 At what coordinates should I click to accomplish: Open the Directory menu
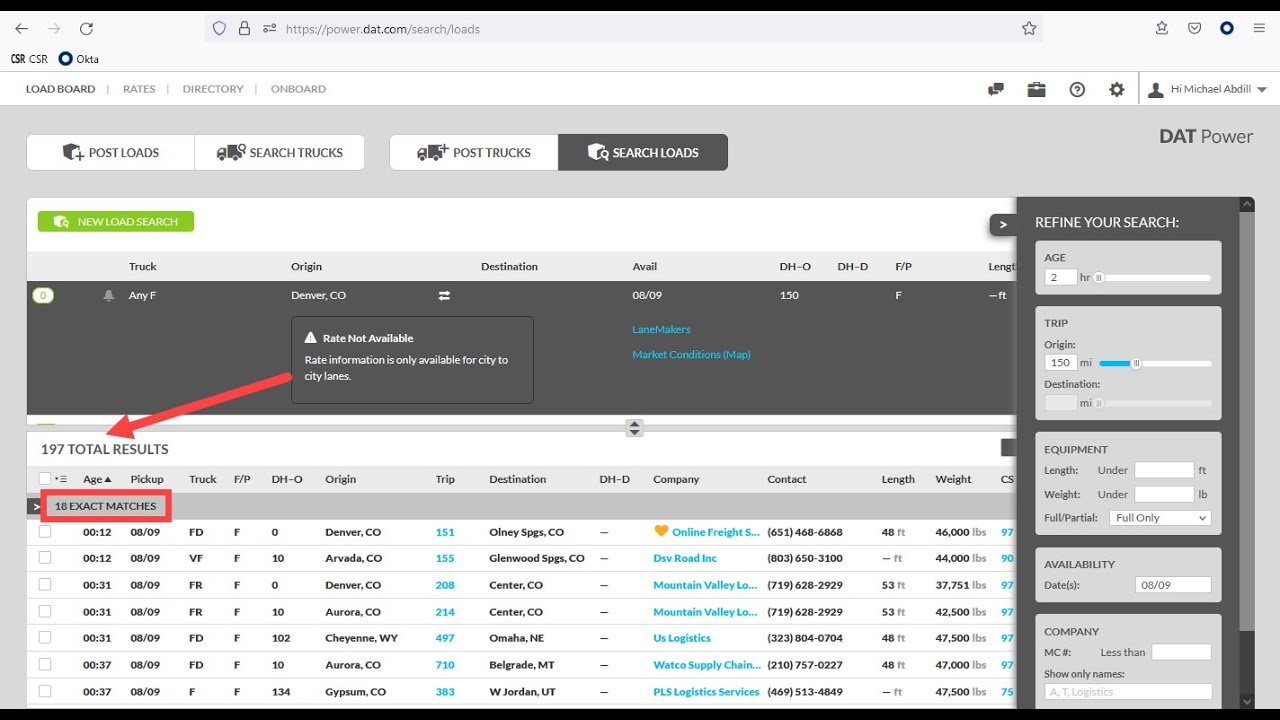(x=213, y=89)
